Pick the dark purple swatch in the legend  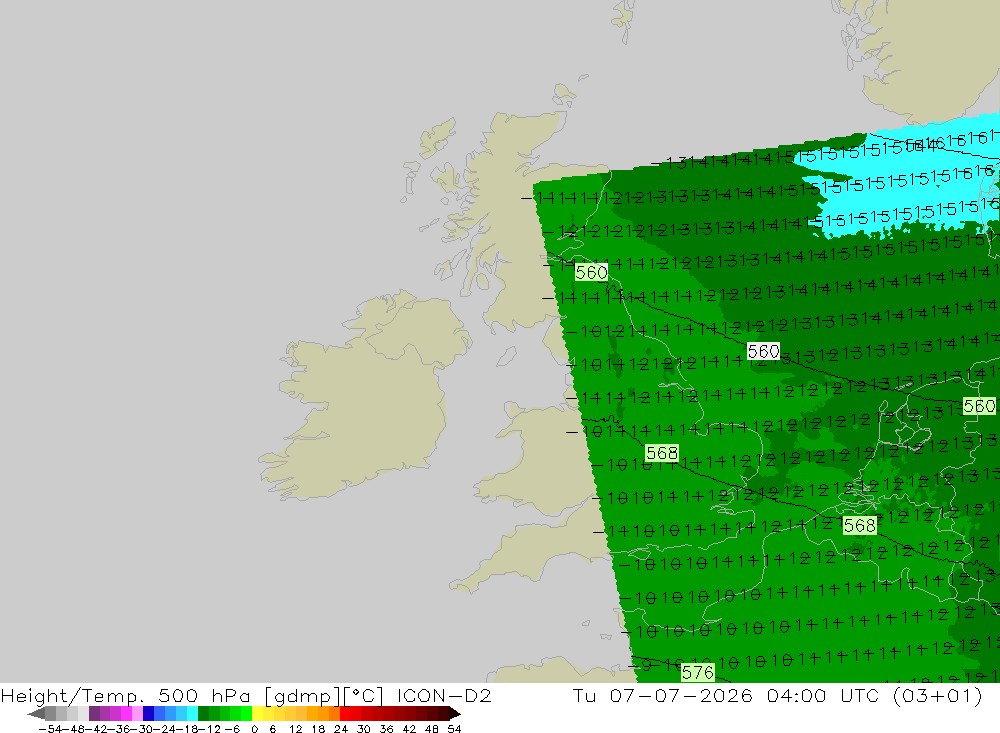point(94,714)
